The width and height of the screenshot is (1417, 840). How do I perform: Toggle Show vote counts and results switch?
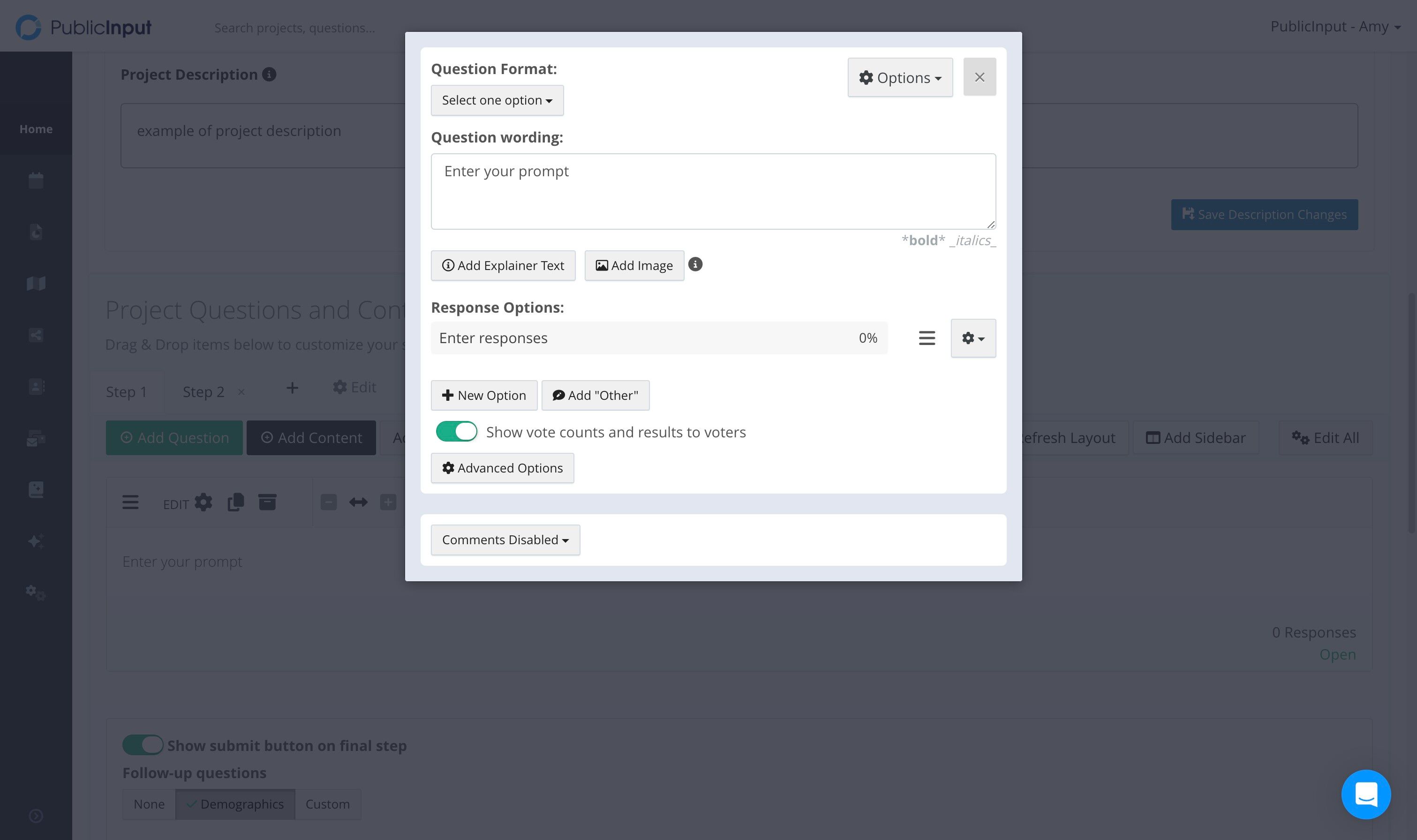[456, 432]
